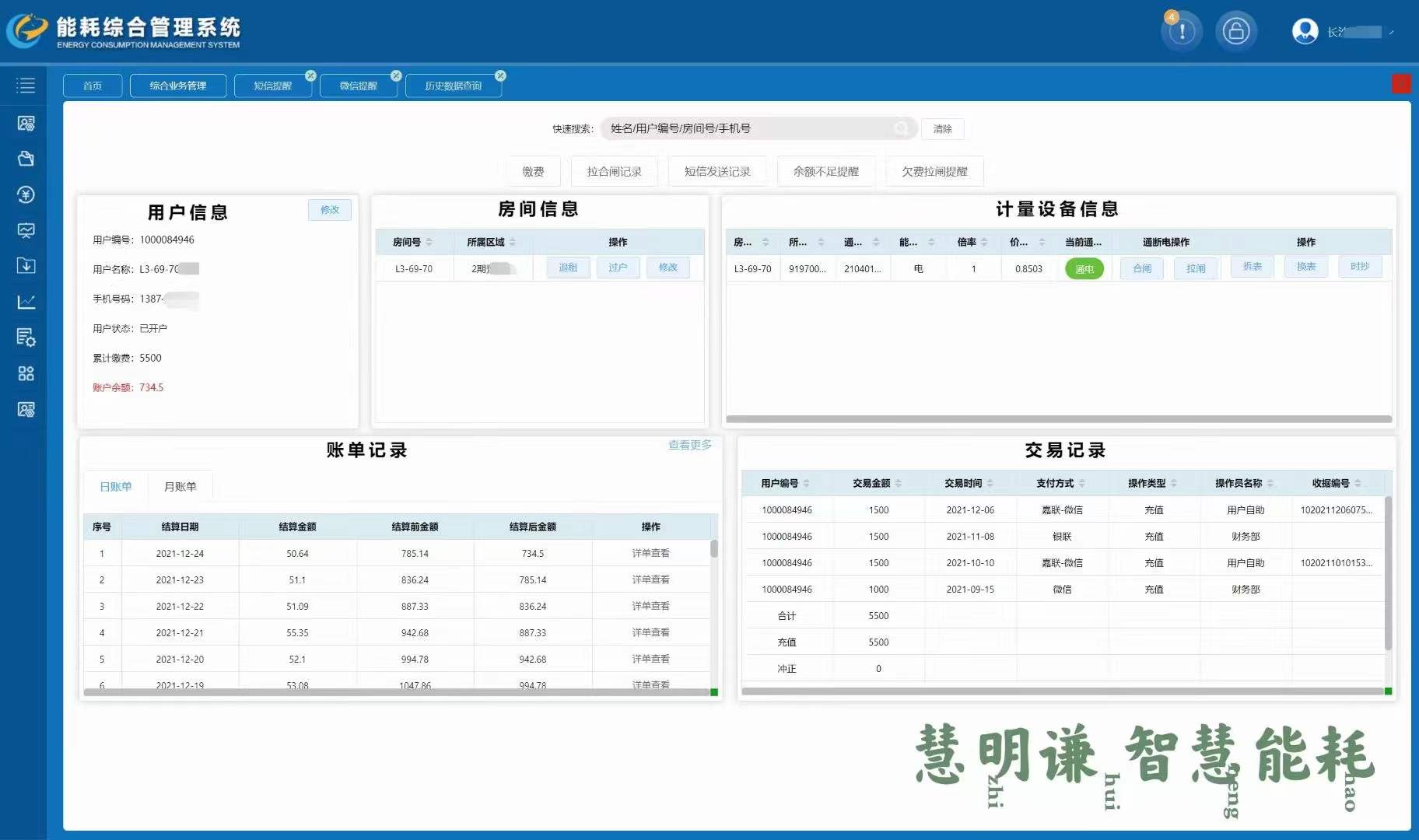Toggle the left sidebar hamburger menu
This screenshot has height=840, width=1419.
coord(26,86)
